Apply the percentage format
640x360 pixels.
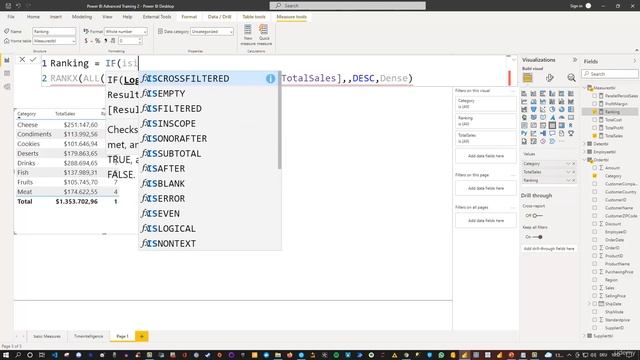pos(97,41)
